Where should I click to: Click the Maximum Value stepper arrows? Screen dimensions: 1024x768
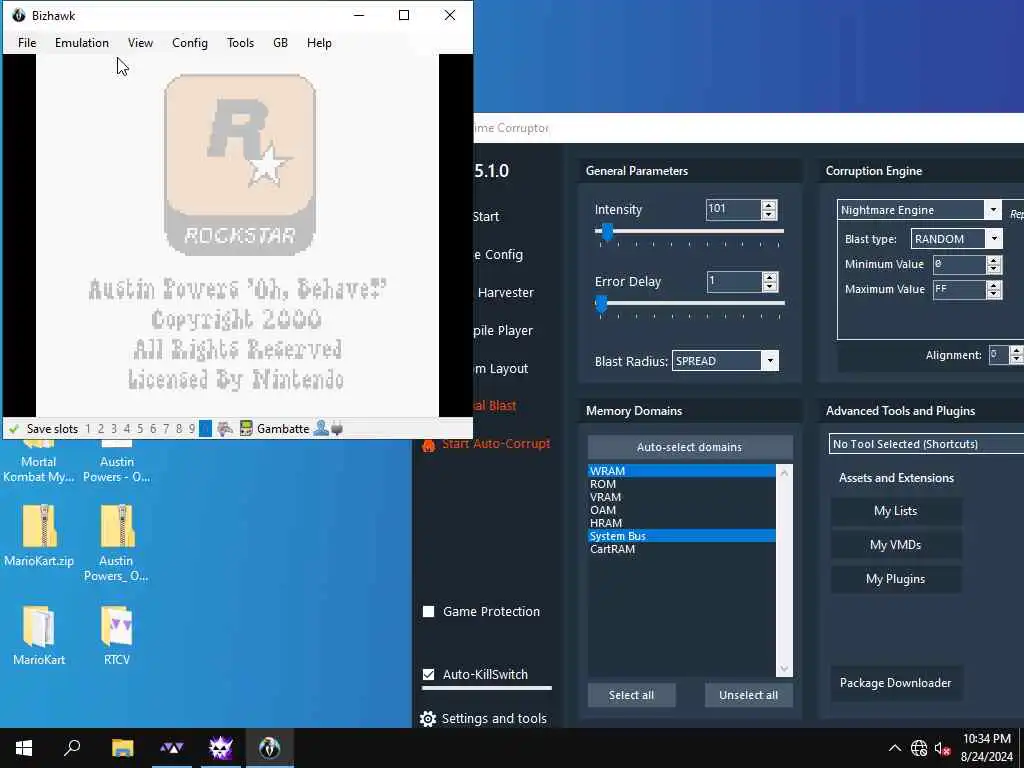(x=993, y=289)
